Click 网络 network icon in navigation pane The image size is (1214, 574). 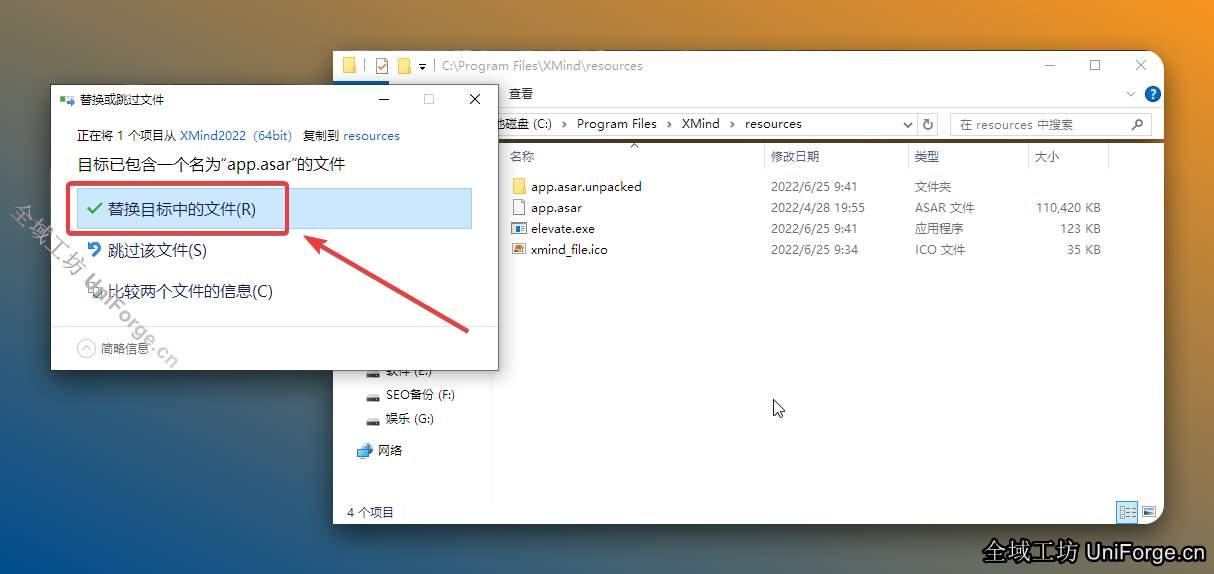(365, 451)
